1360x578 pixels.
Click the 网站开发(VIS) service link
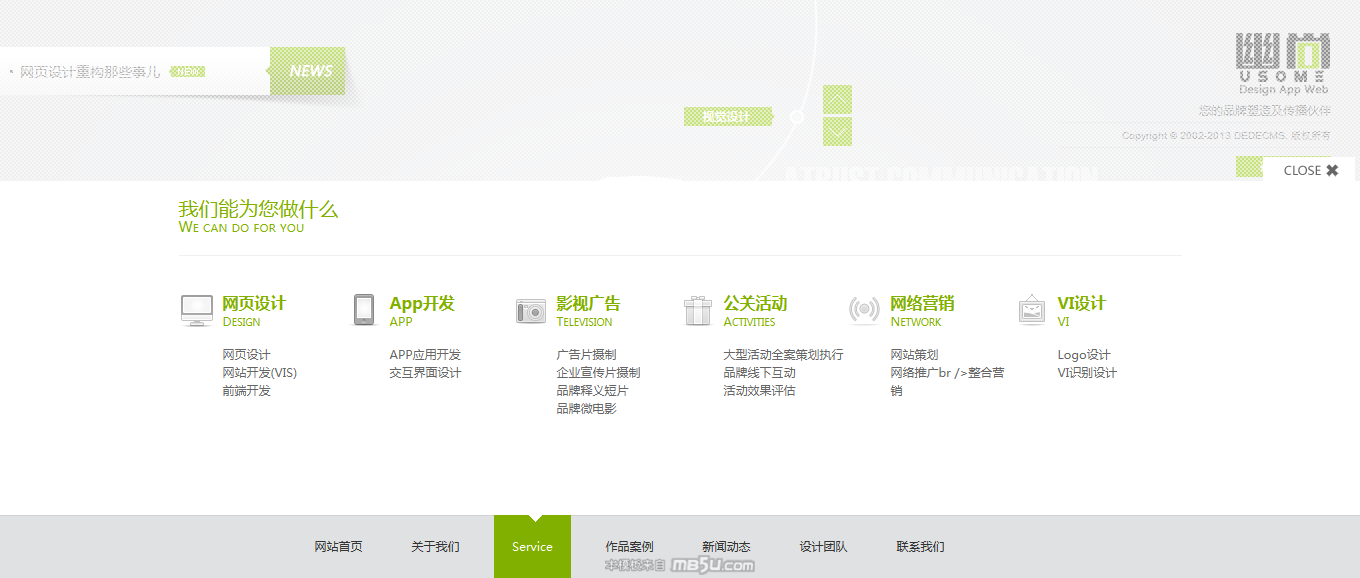tap(259, 373)
